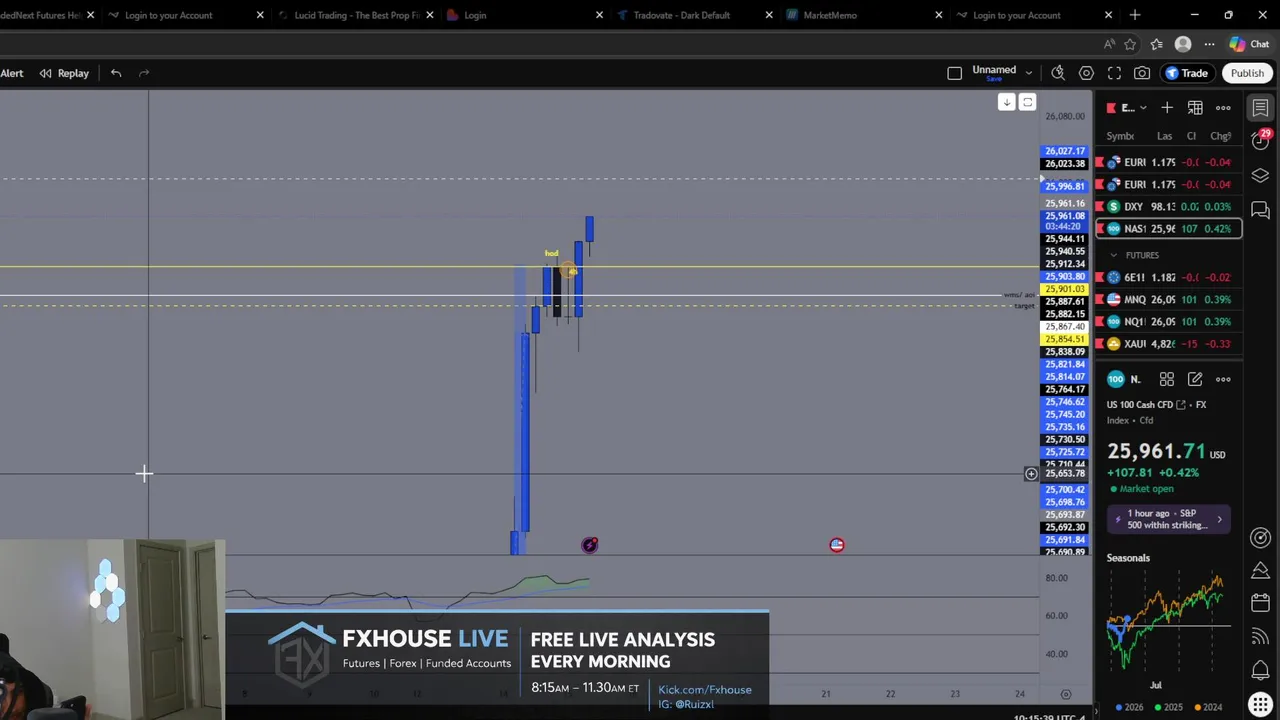Viewport: 1280px width, 720px height.
Task: Select the first EUR row in the watchlist
Action: point(1170,162)
